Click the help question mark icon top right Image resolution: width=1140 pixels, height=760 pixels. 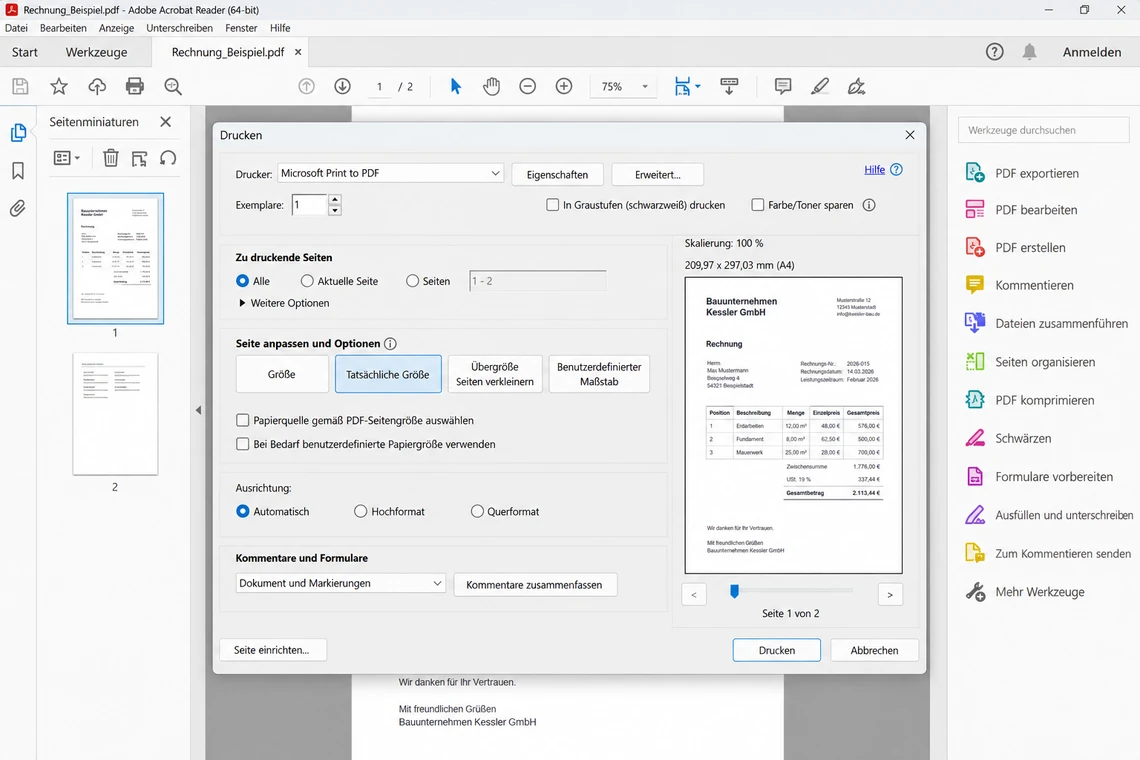[x=995, y=52]
